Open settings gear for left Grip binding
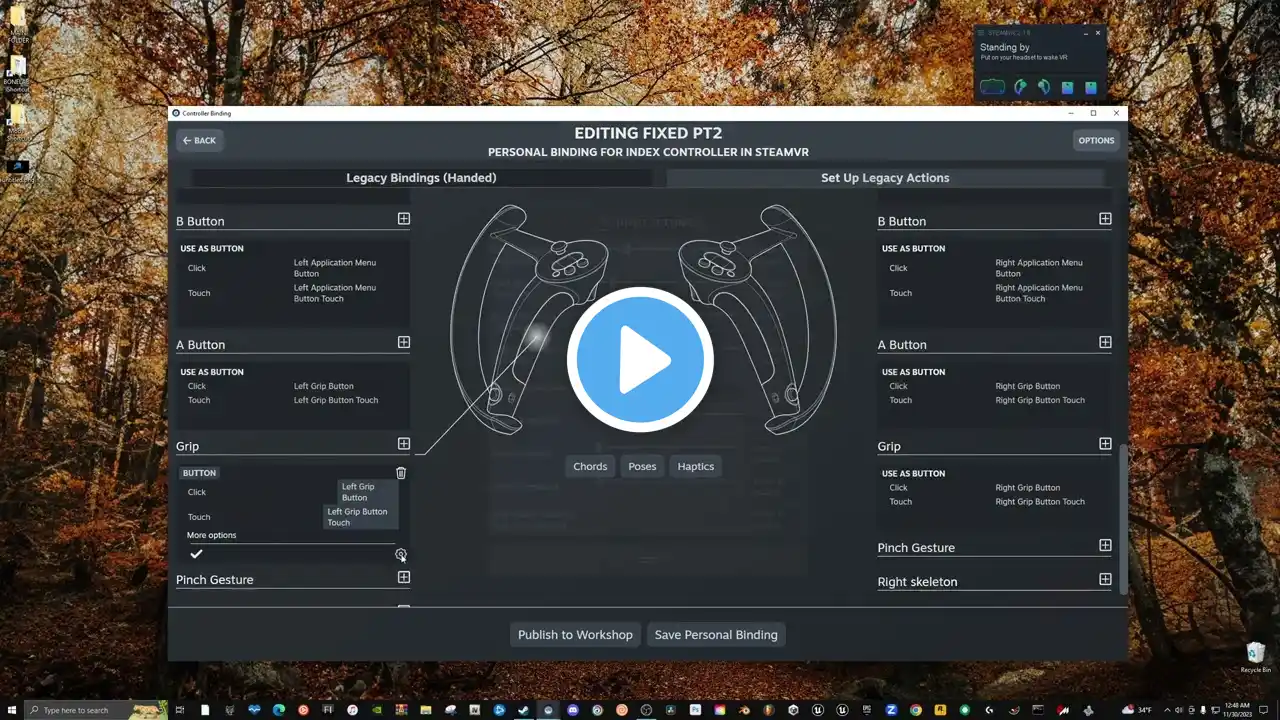This screenshot has height=720, width=1280. click(401, 554)
